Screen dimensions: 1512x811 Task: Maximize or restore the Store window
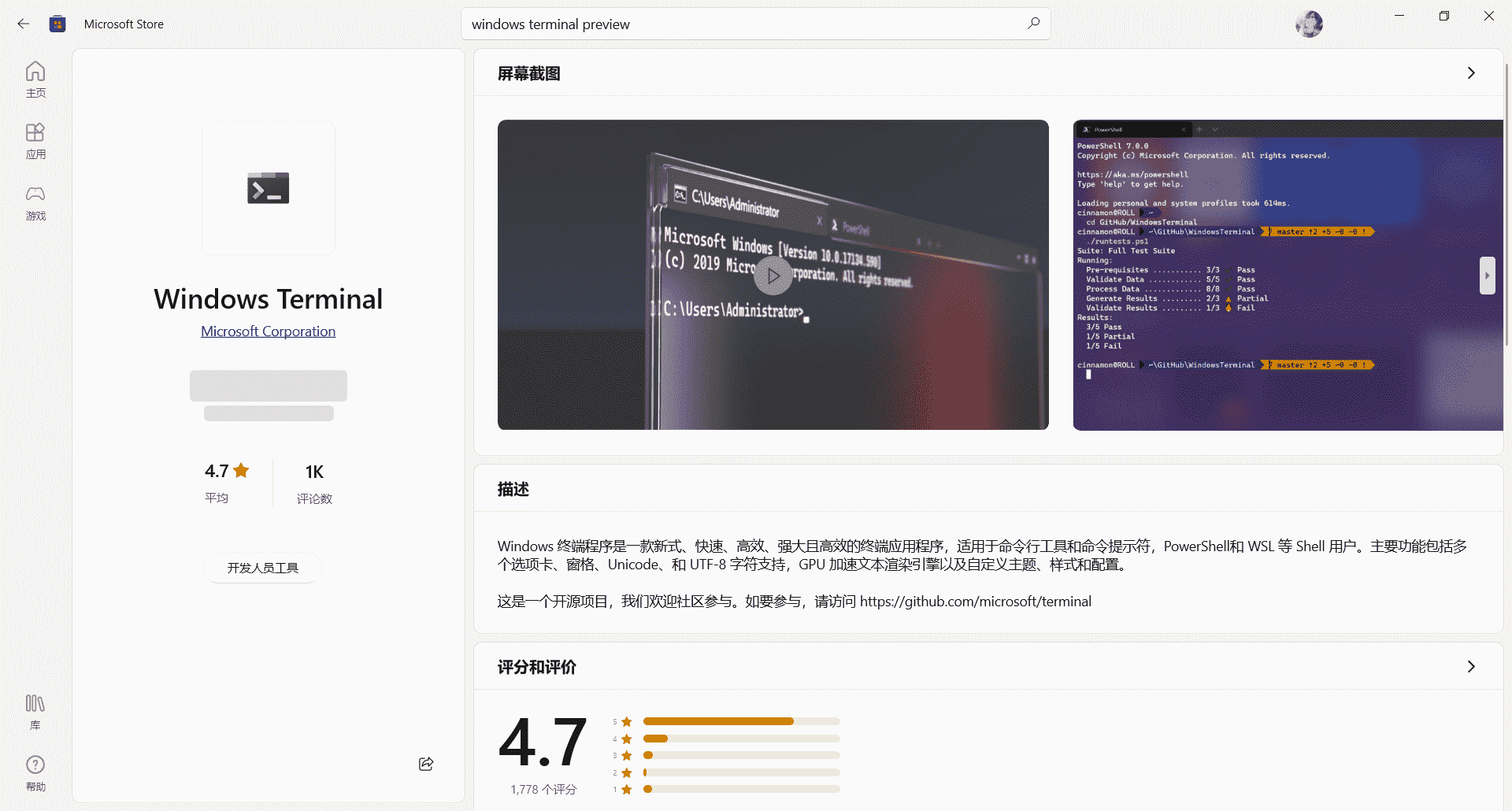click(1444, 16)
